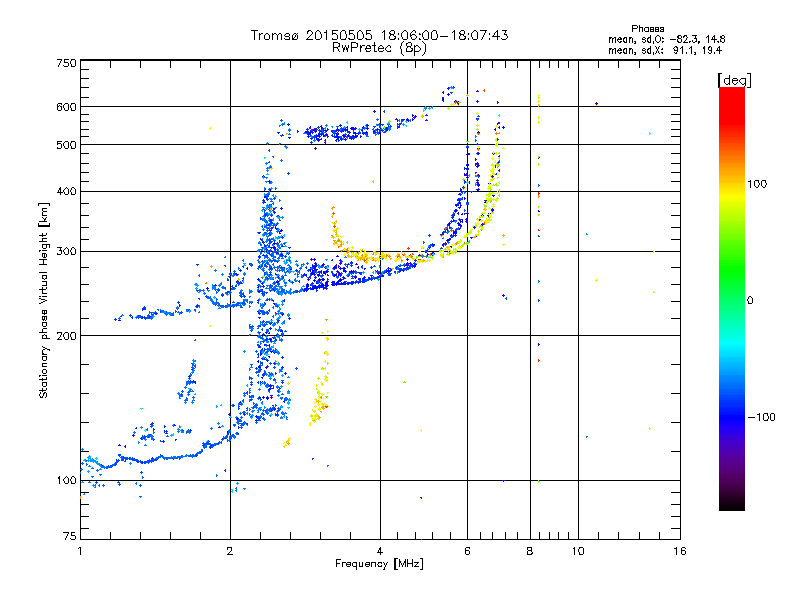The image size is (800, 600).
Task: Click the y-axis label '200'
Action: click(66, 336)
